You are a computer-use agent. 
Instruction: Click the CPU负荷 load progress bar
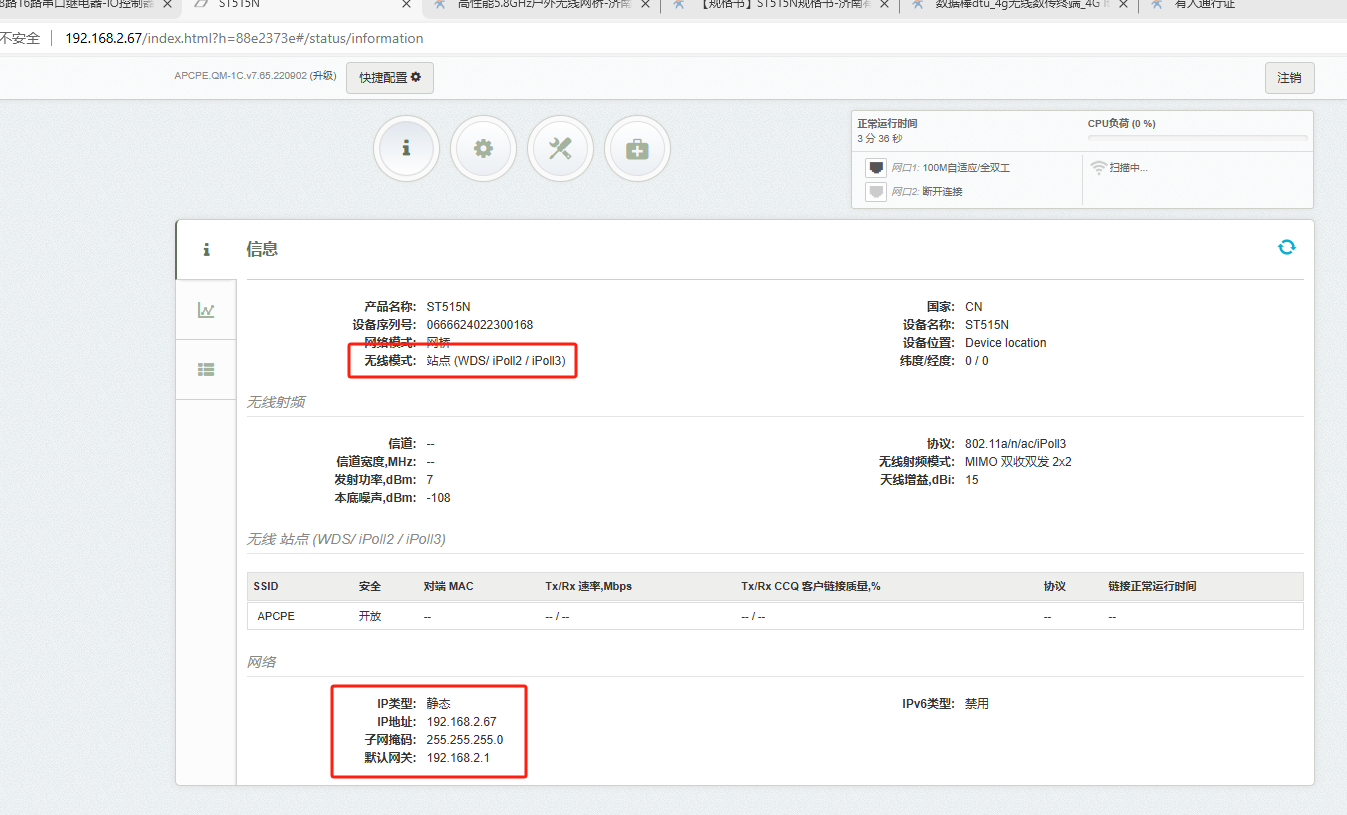tap(1197, 138)
